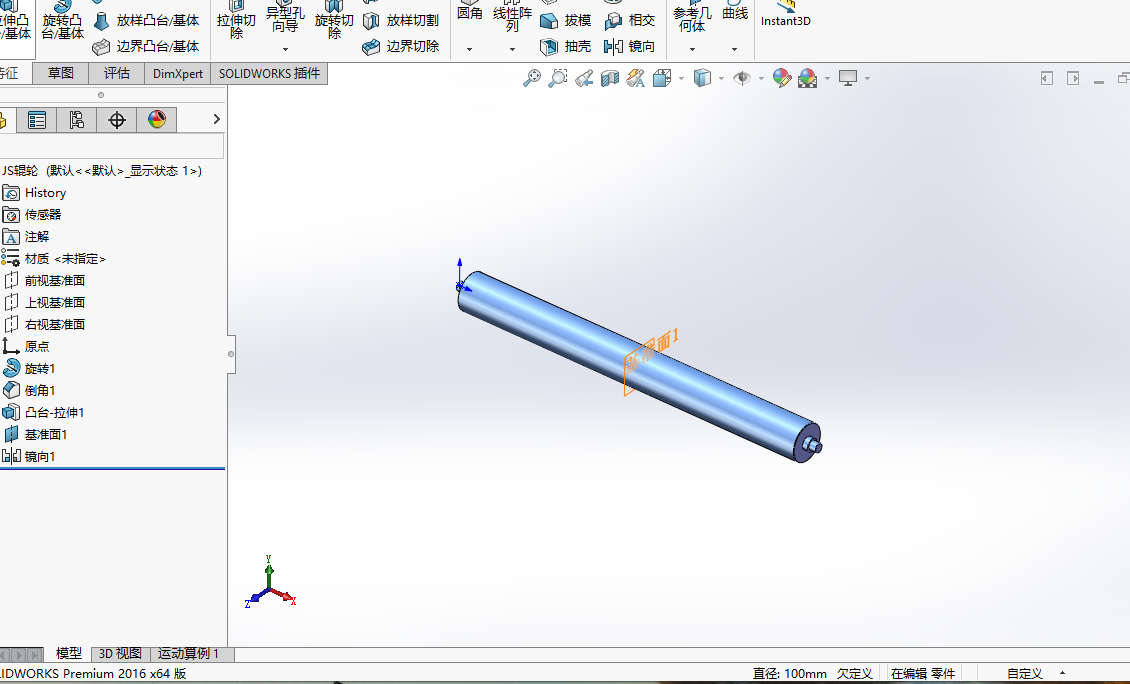The height and width of the screenshot is (684, 1130).
Task: Open the SOLIDWORKS 插件 tab
Action: [x=269, y=74]
